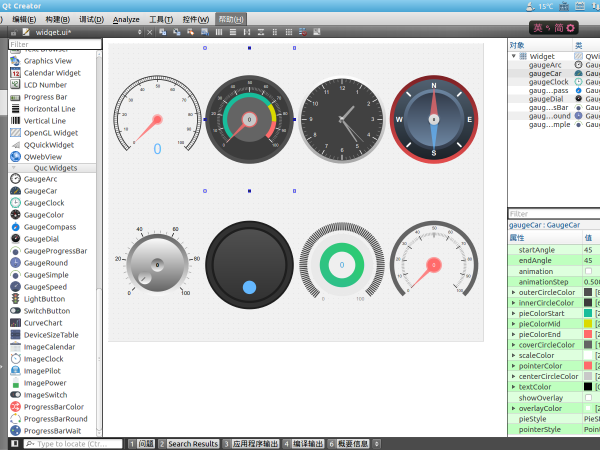This screenshot has width=600, height=450.
Task: Expand the outerCircleColor property
Action: coord(513,292)
